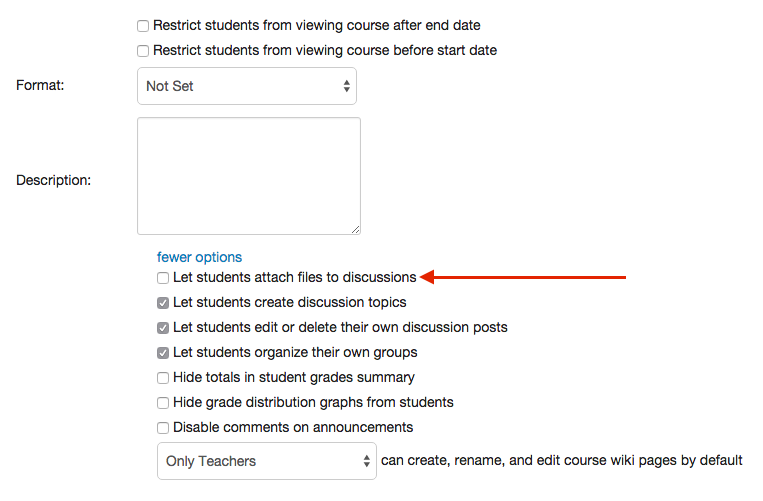Uncheck Let students organize their own groups
Image resolution: width=763 pixels, height=501 pixels.
pyautogui.click(x=163, y=353)
